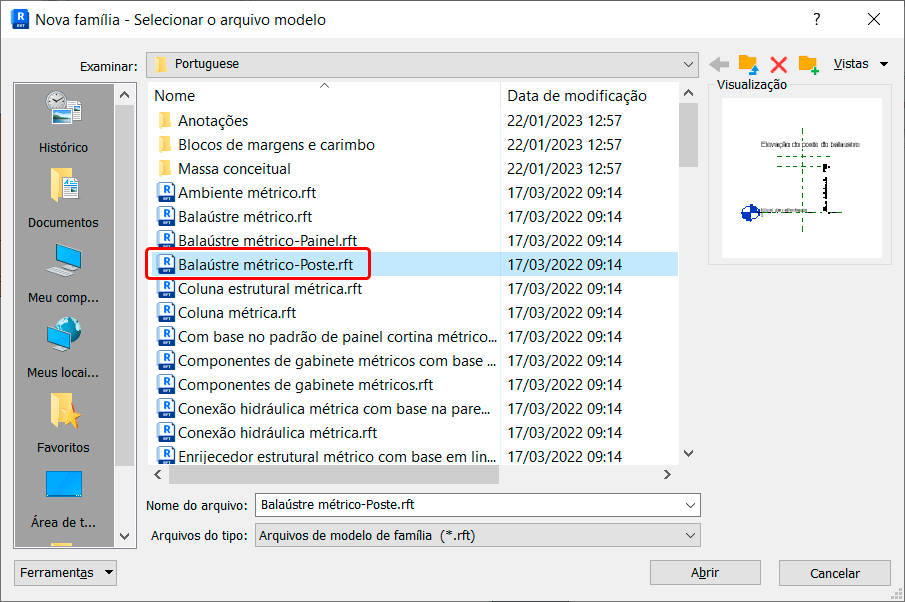Click the Abrir button

point(705,573)
